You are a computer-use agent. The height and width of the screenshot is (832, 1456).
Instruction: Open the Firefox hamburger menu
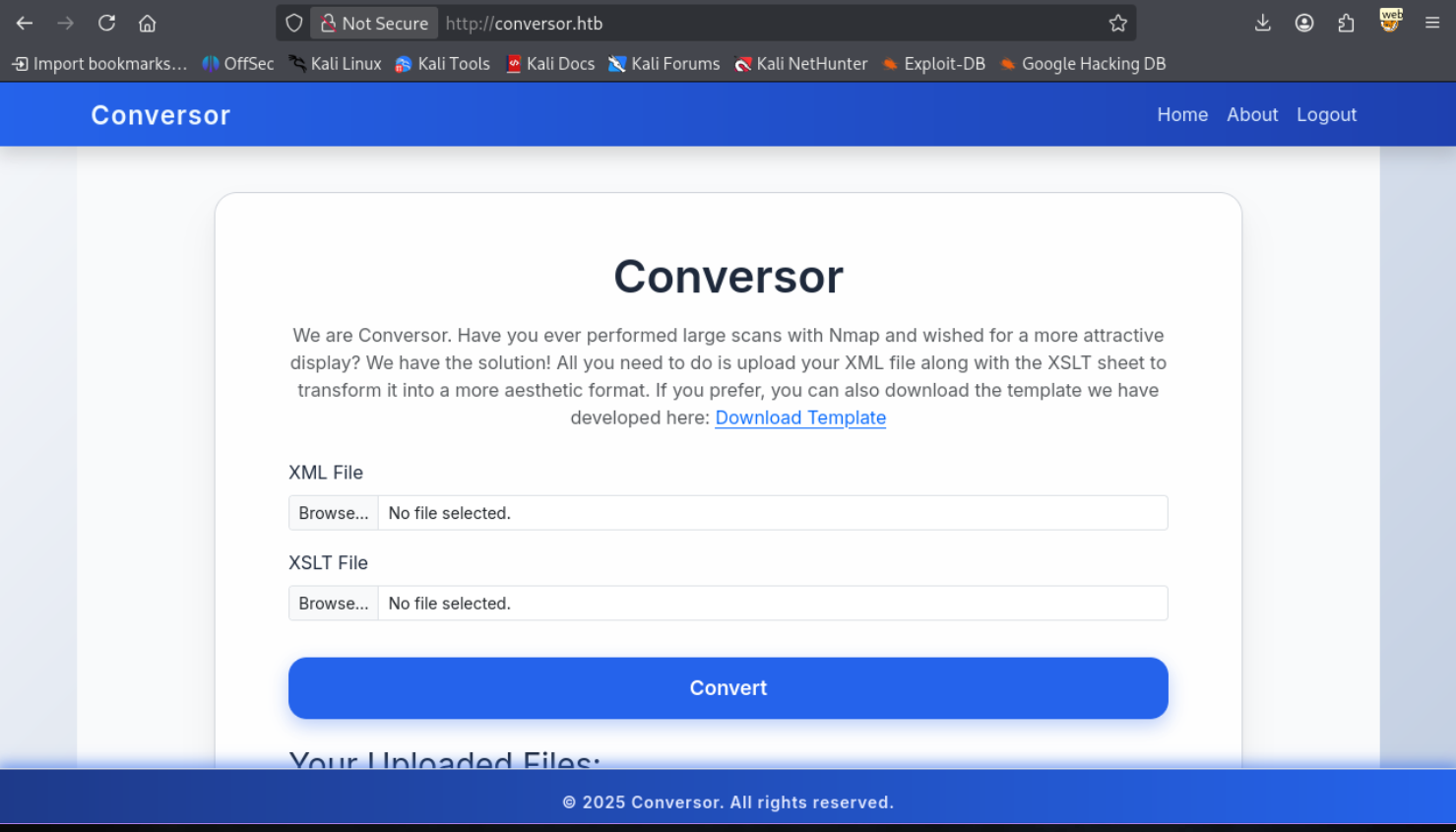click(x=1433, y=22)
